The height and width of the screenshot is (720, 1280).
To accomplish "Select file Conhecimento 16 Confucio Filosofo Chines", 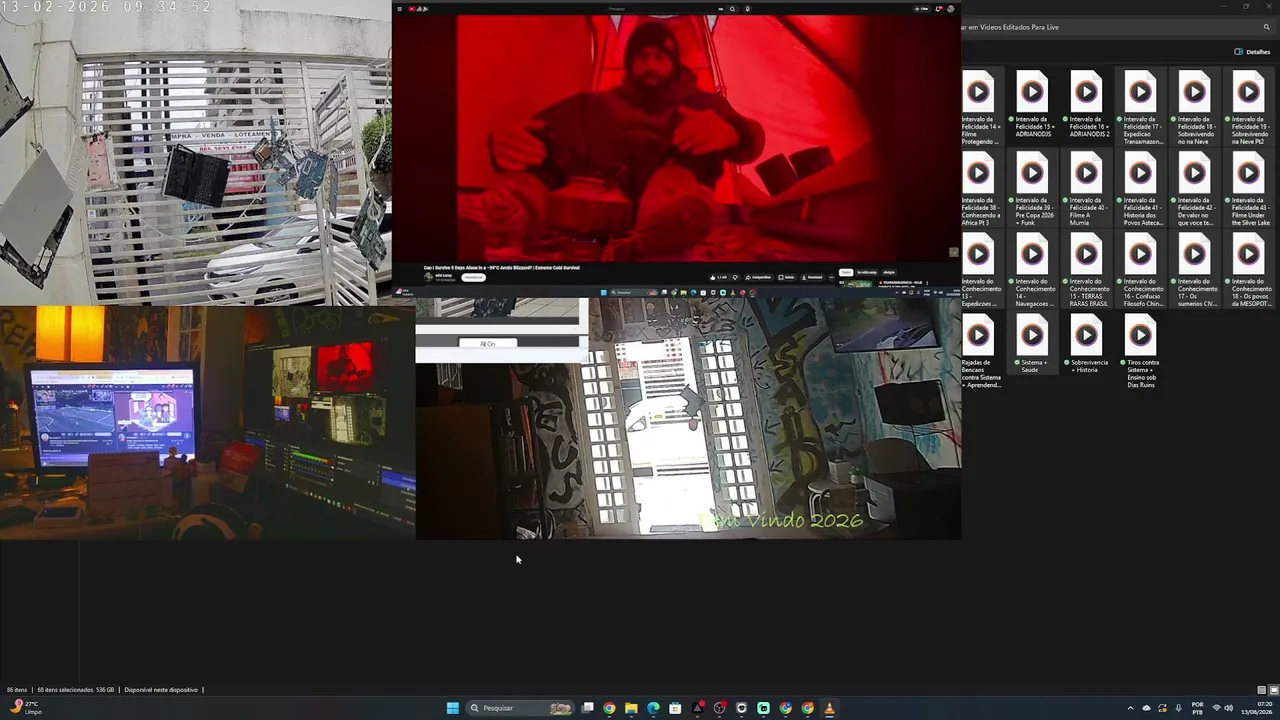I will (1140, 269).
